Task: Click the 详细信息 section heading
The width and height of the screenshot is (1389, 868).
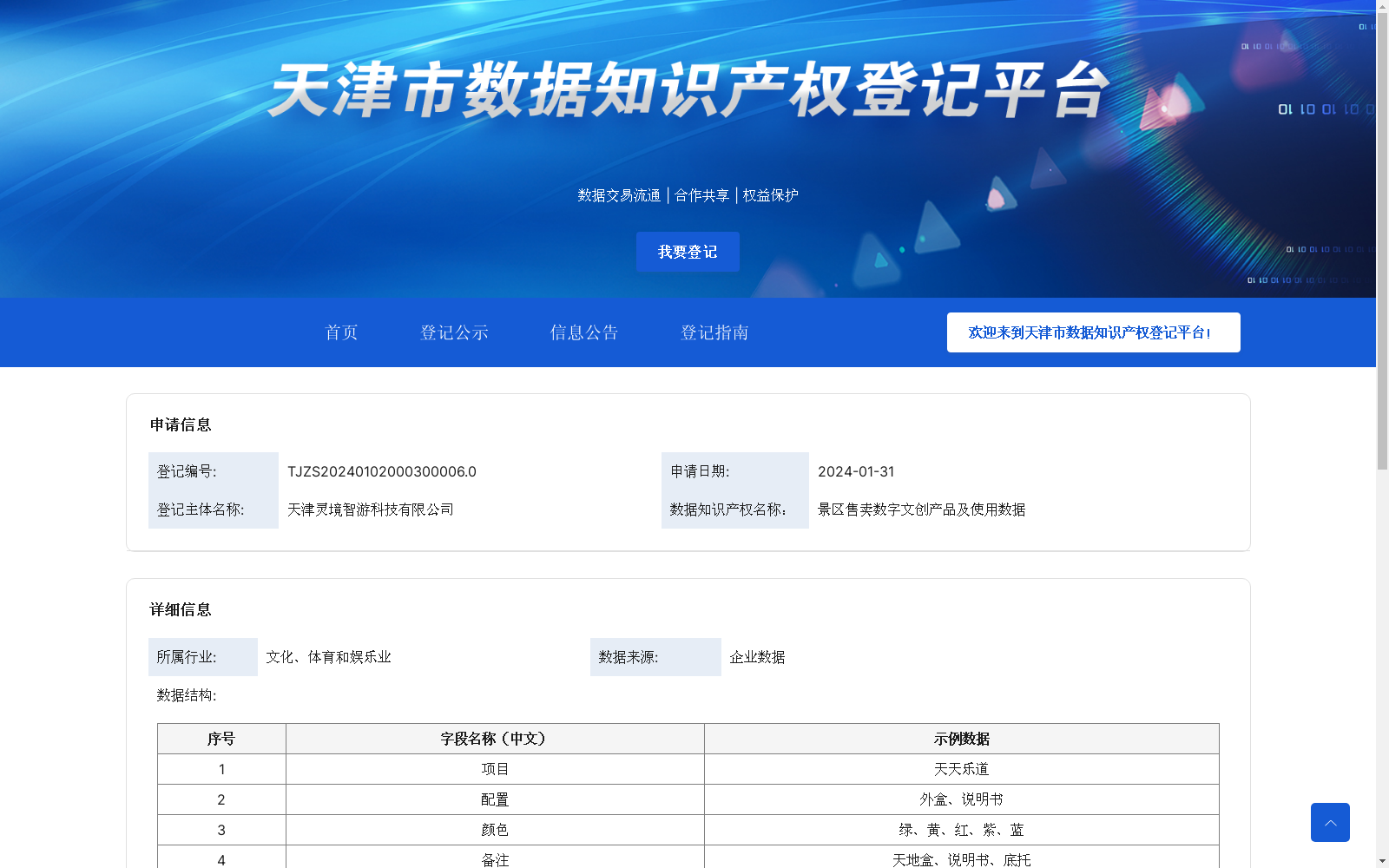Action: coord(181,609)
